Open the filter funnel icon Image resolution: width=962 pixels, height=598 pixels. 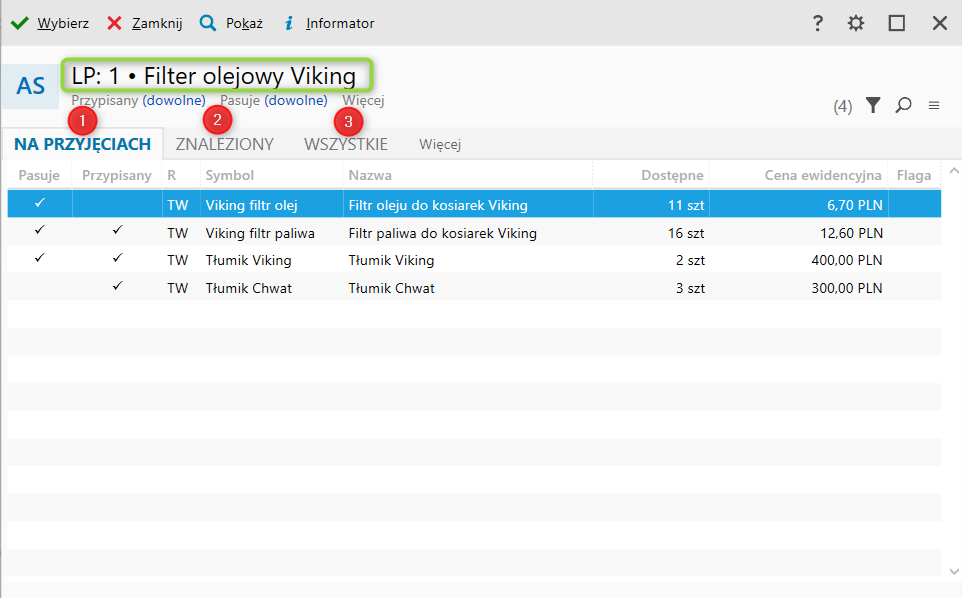coord(873,105)
